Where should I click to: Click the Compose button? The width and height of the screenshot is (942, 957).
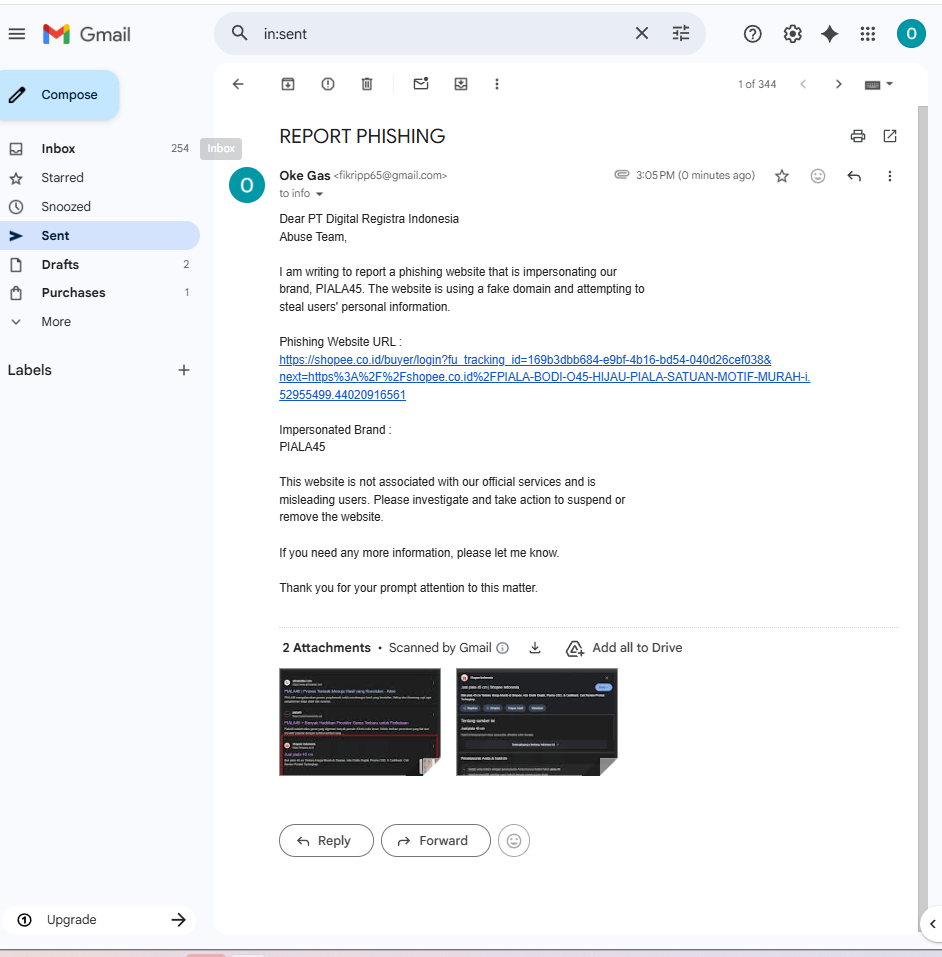coord(59,95)
